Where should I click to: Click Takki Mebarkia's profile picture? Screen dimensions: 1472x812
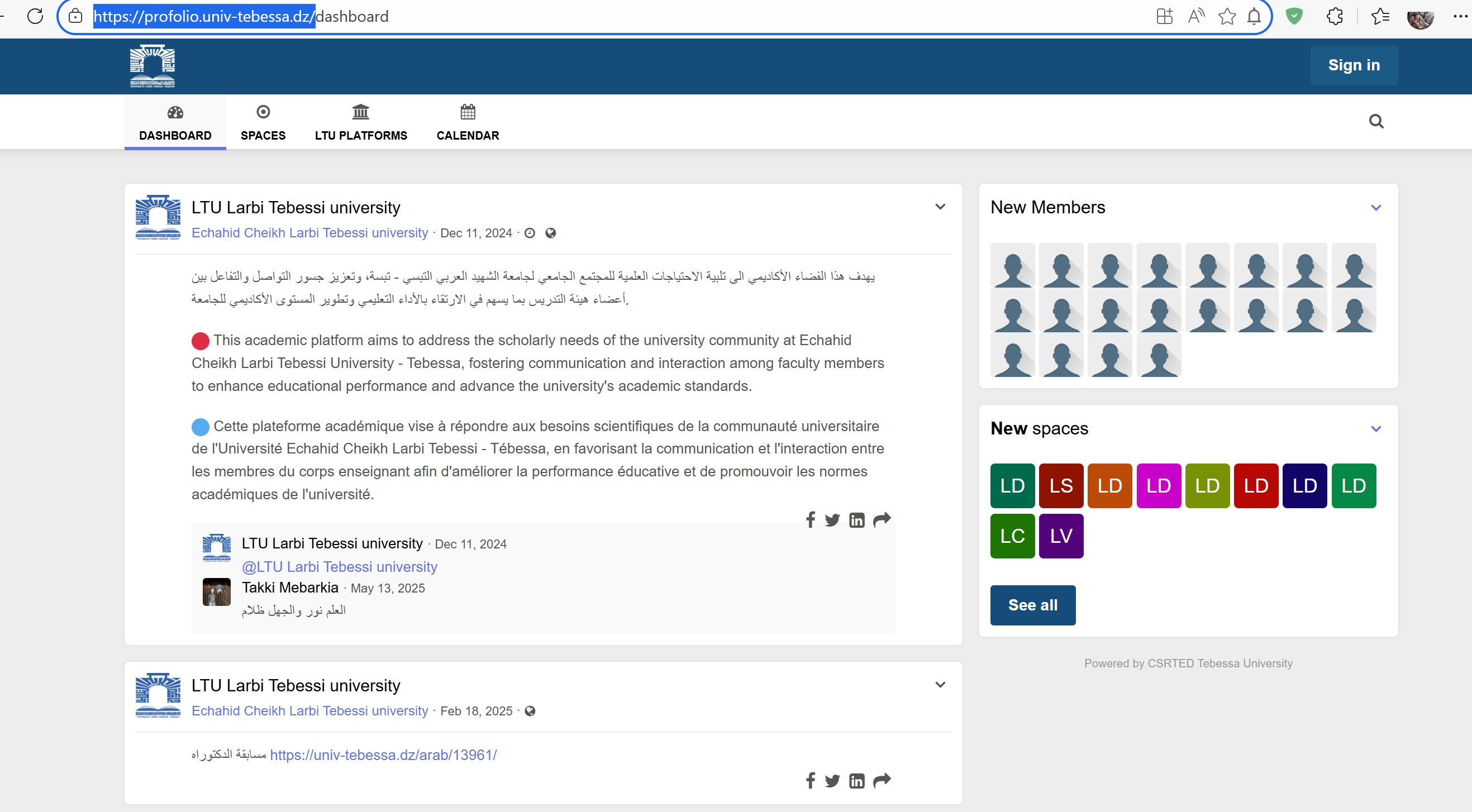[216, 591]
